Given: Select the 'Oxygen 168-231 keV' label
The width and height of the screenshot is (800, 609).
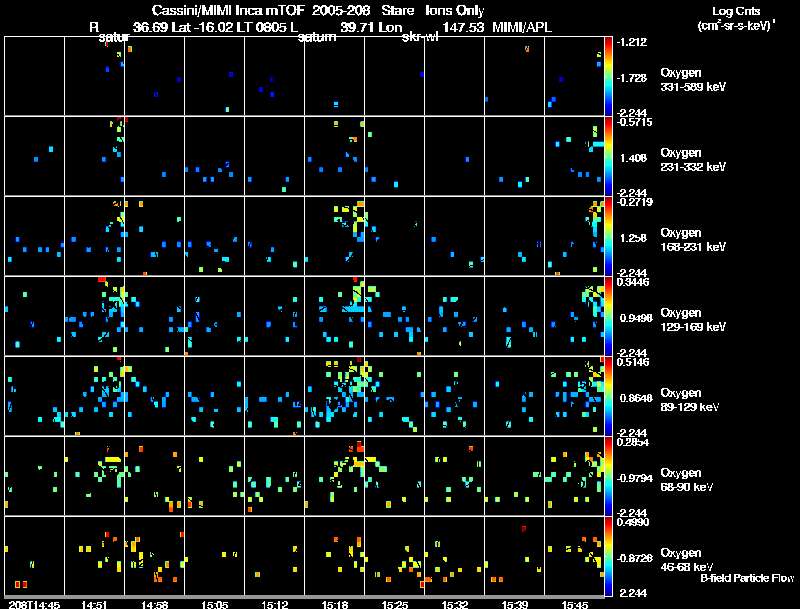Looking at the screenshot, I should [x=693, y=240].
